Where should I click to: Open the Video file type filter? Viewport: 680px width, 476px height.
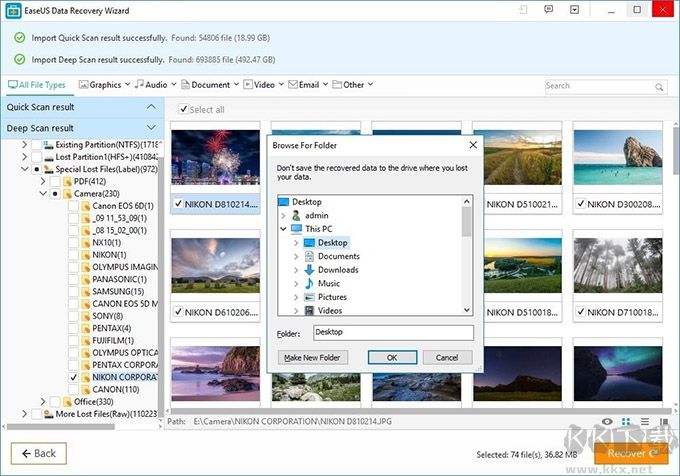262,85
